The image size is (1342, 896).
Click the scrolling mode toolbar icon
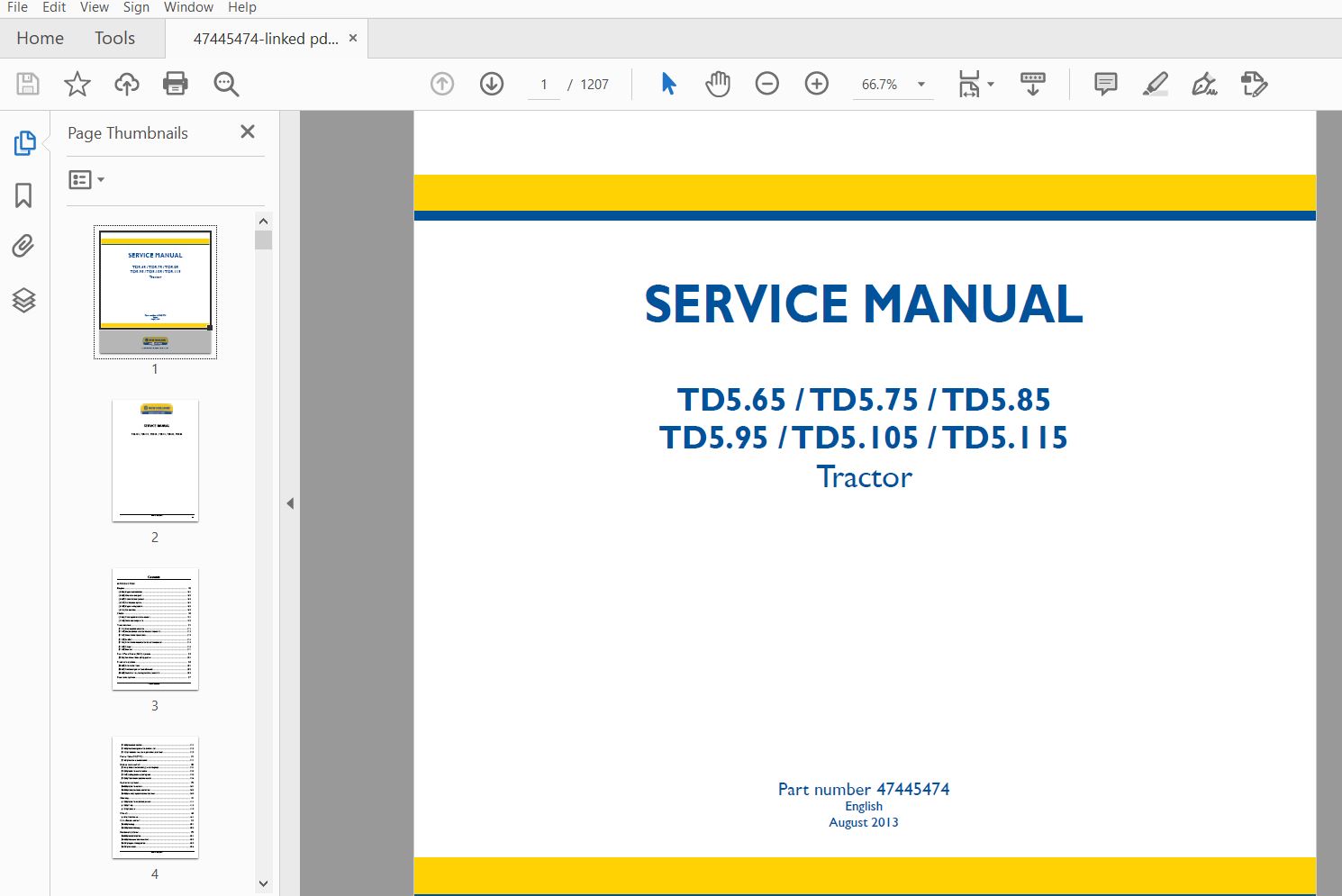pyautogui.click(x=1033, y=84)
